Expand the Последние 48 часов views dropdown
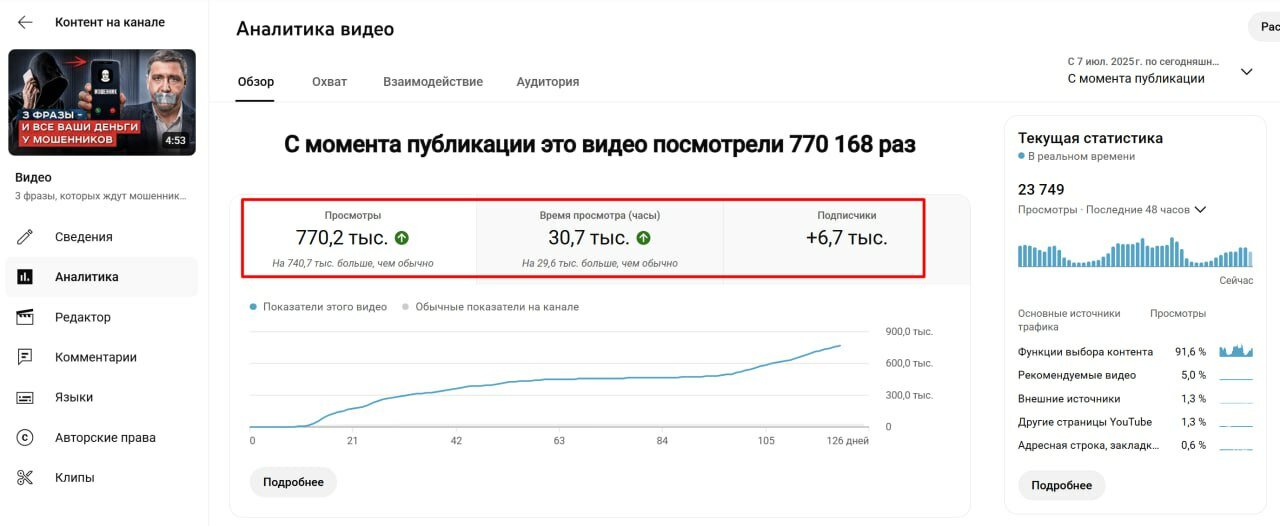This screenshot has height=526, width=1280. coord(1200,210)
